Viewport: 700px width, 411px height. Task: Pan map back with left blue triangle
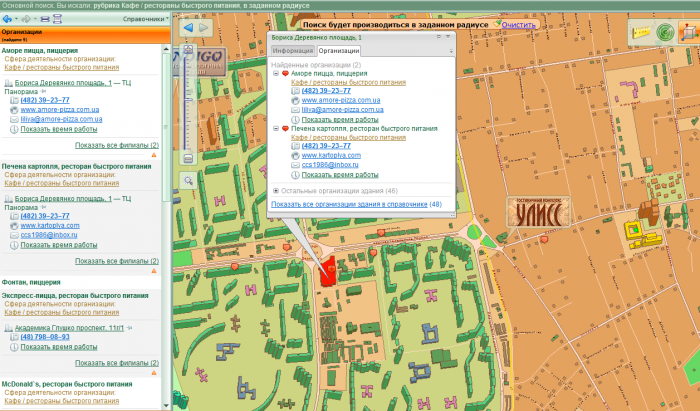coord(188,28)
